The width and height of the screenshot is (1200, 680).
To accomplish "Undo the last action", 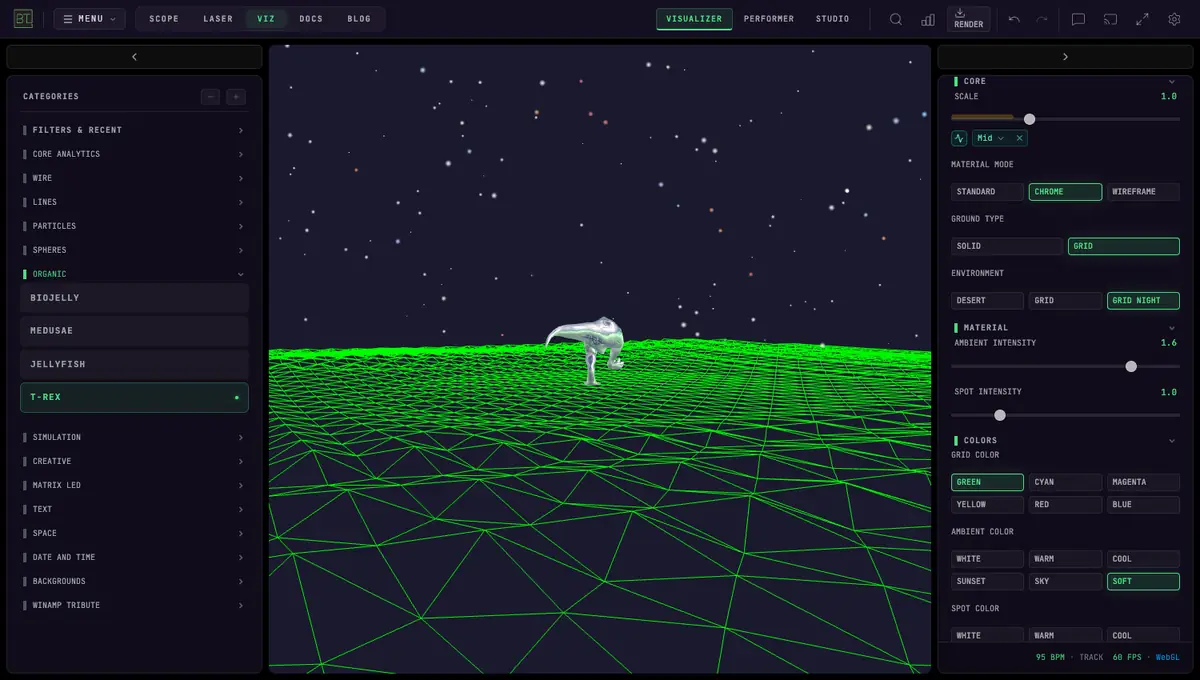I will 1014,19.
